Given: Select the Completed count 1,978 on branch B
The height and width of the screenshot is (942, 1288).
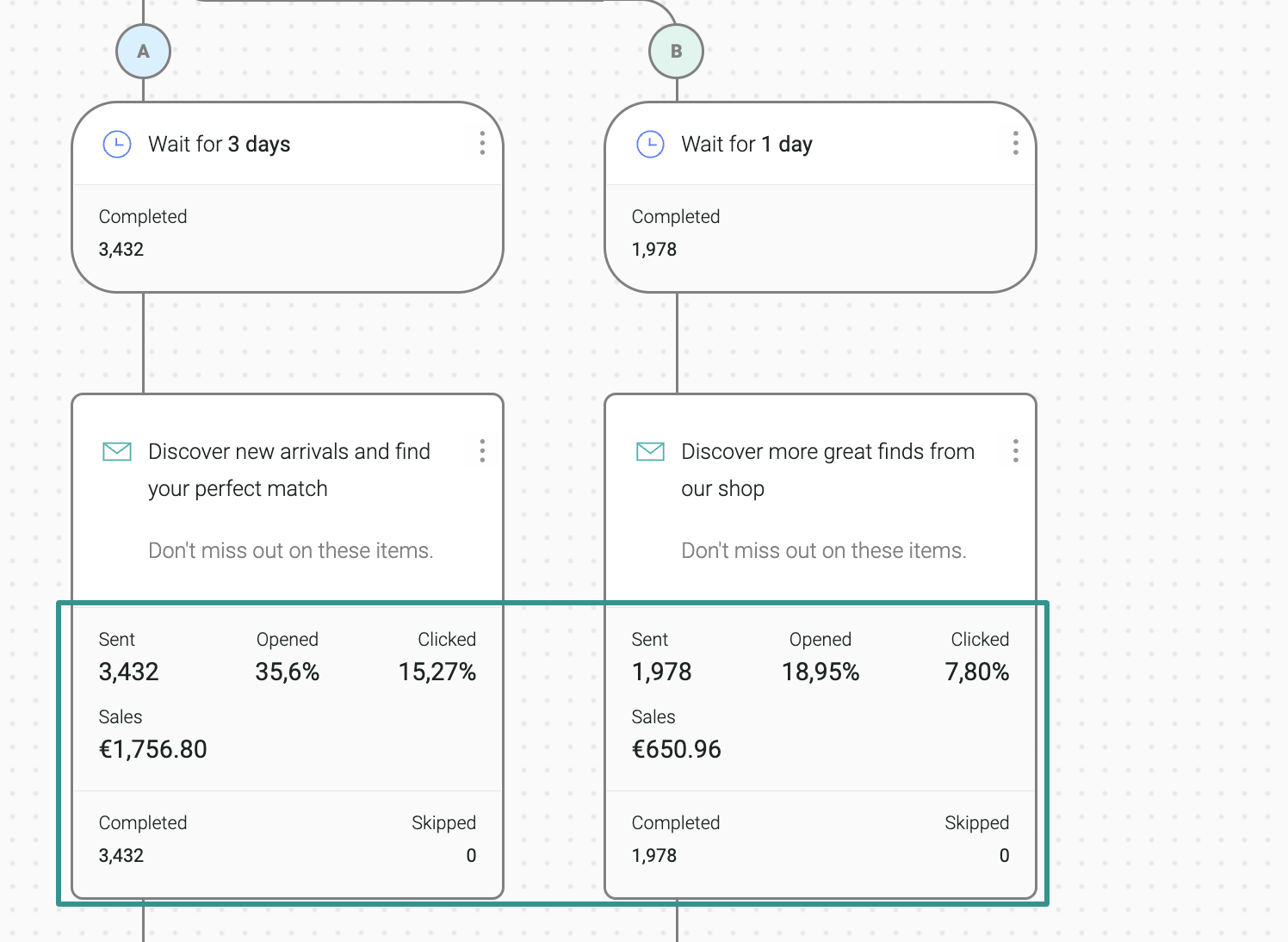Looking at the screenshot, I should 654,855.
